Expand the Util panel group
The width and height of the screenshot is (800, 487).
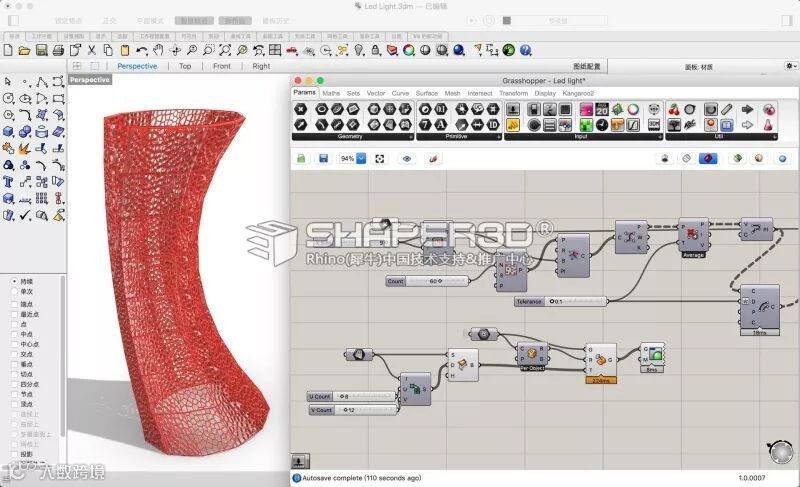click(721, 137)
